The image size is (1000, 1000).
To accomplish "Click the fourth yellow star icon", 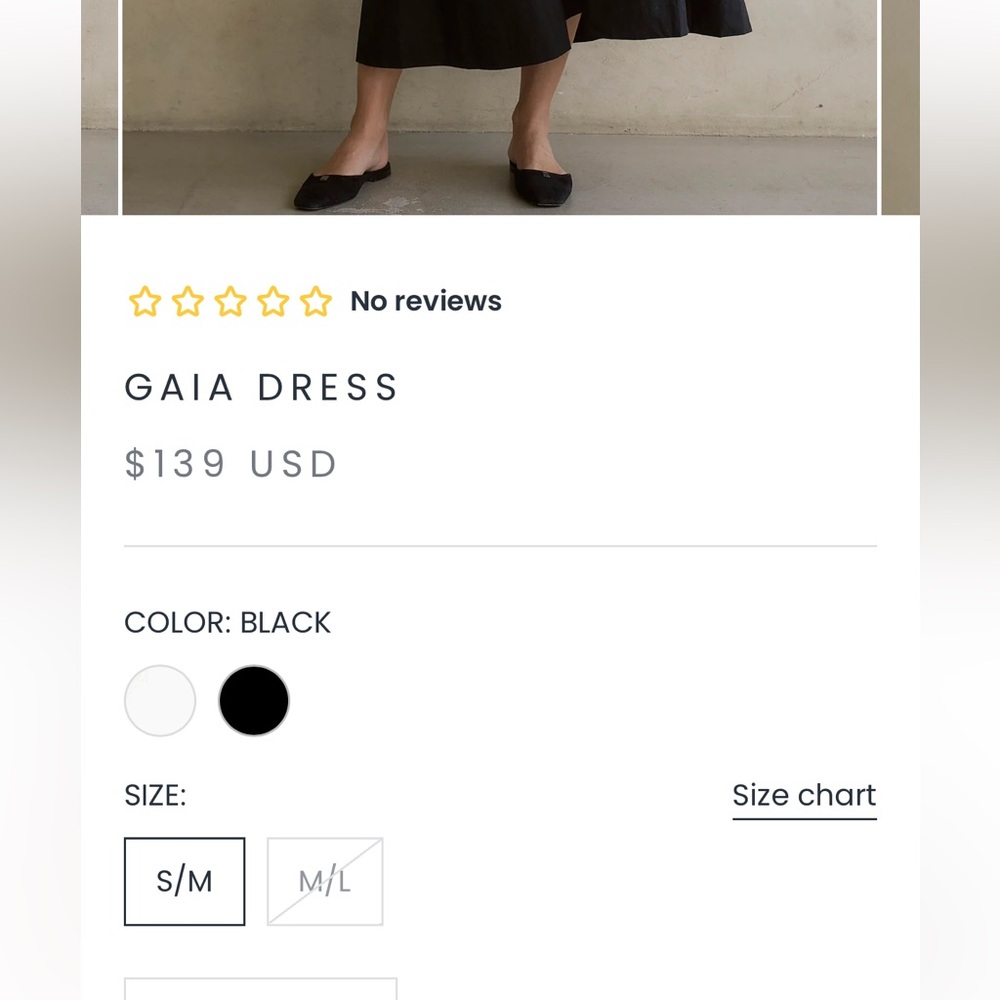I will pyautogui.click(x=272, y=300).
